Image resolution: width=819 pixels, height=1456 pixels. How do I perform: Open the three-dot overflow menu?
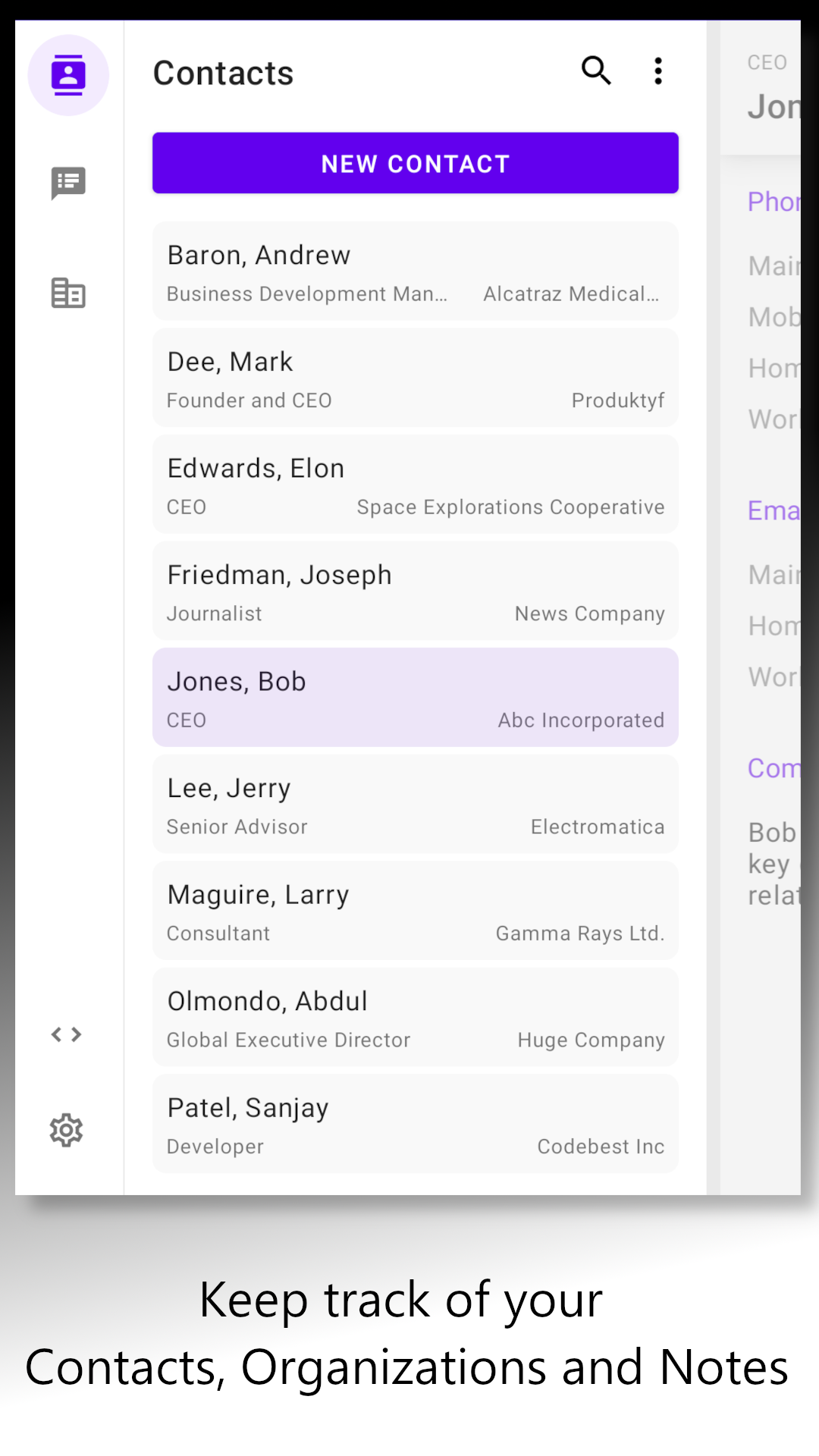click(x=658, y=71)
